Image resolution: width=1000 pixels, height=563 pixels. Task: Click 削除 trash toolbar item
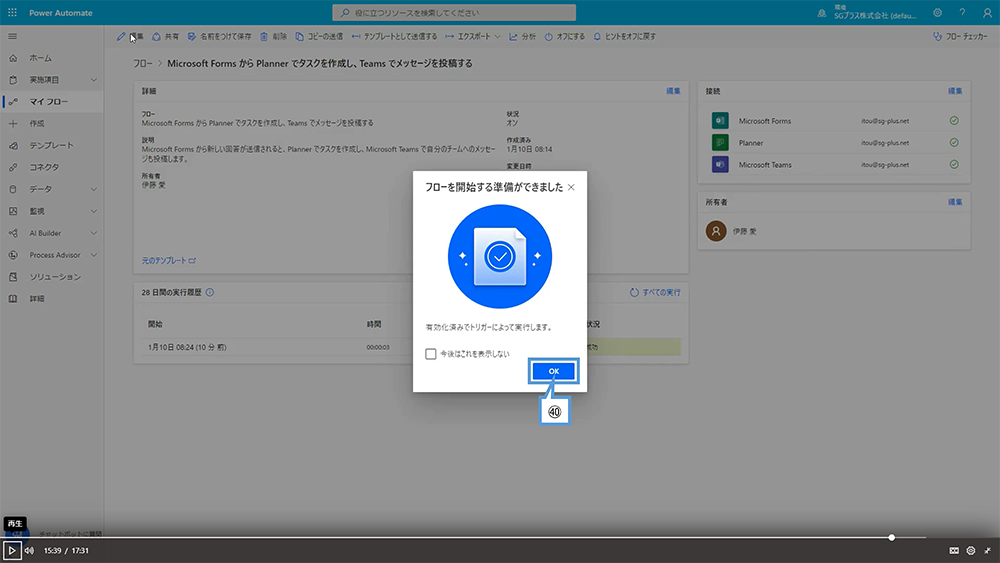(273, 37)
